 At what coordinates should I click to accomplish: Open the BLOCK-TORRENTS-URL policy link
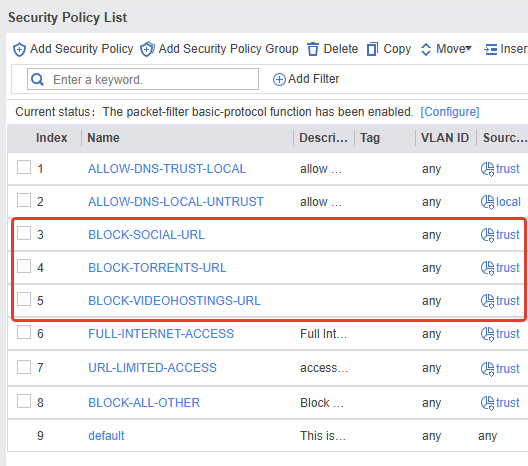pos(157,268)
